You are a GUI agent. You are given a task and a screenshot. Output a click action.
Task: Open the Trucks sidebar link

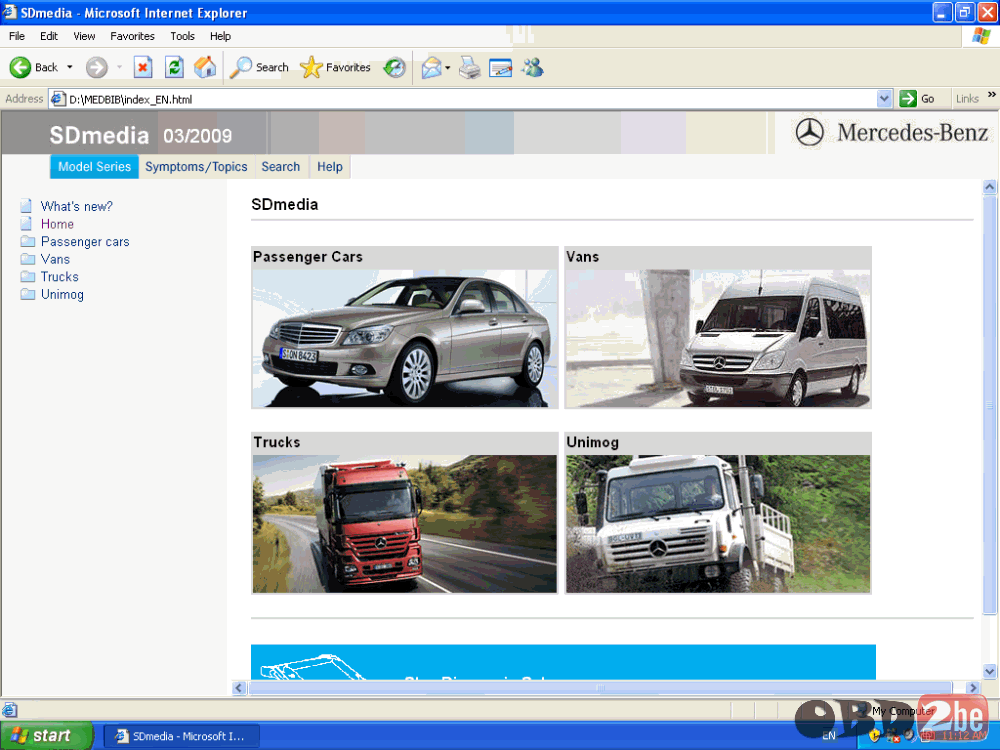tap(59, 276)
